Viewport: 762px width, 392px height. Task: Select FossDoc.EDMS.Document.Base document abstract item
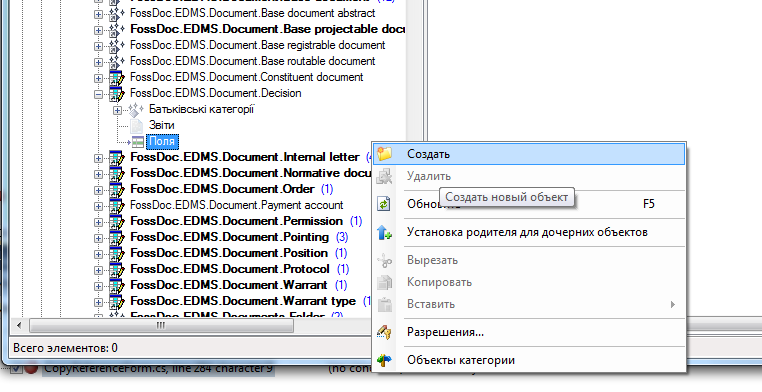(253, 13)
